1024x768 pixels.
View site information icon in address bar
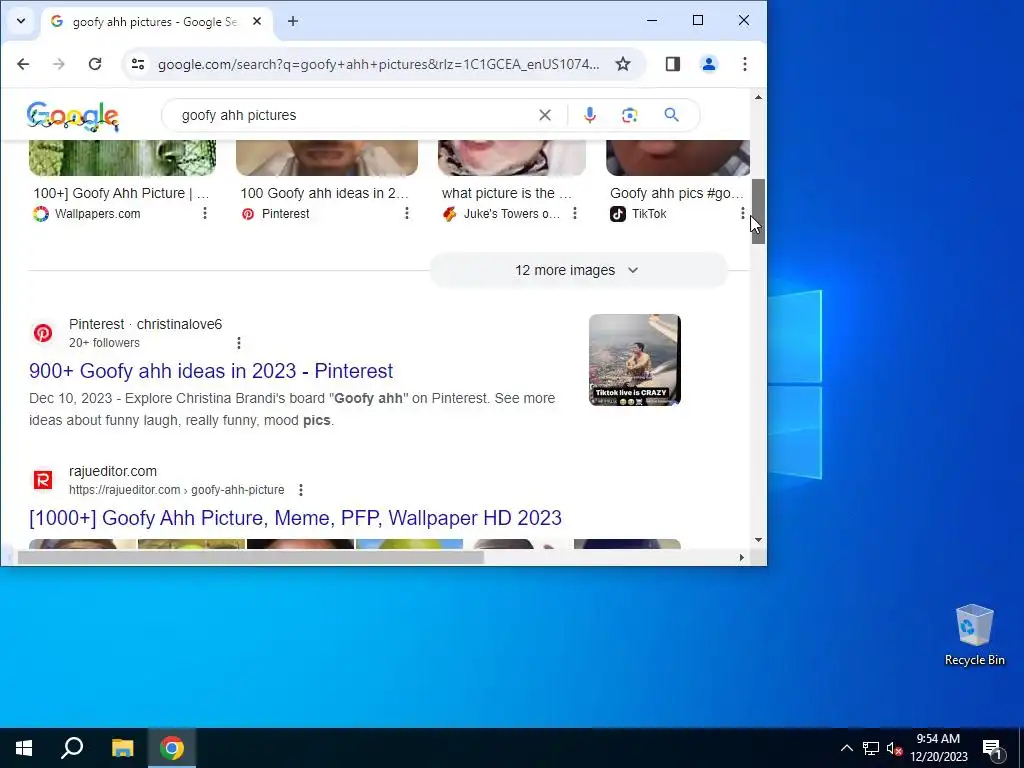point(138,64)
